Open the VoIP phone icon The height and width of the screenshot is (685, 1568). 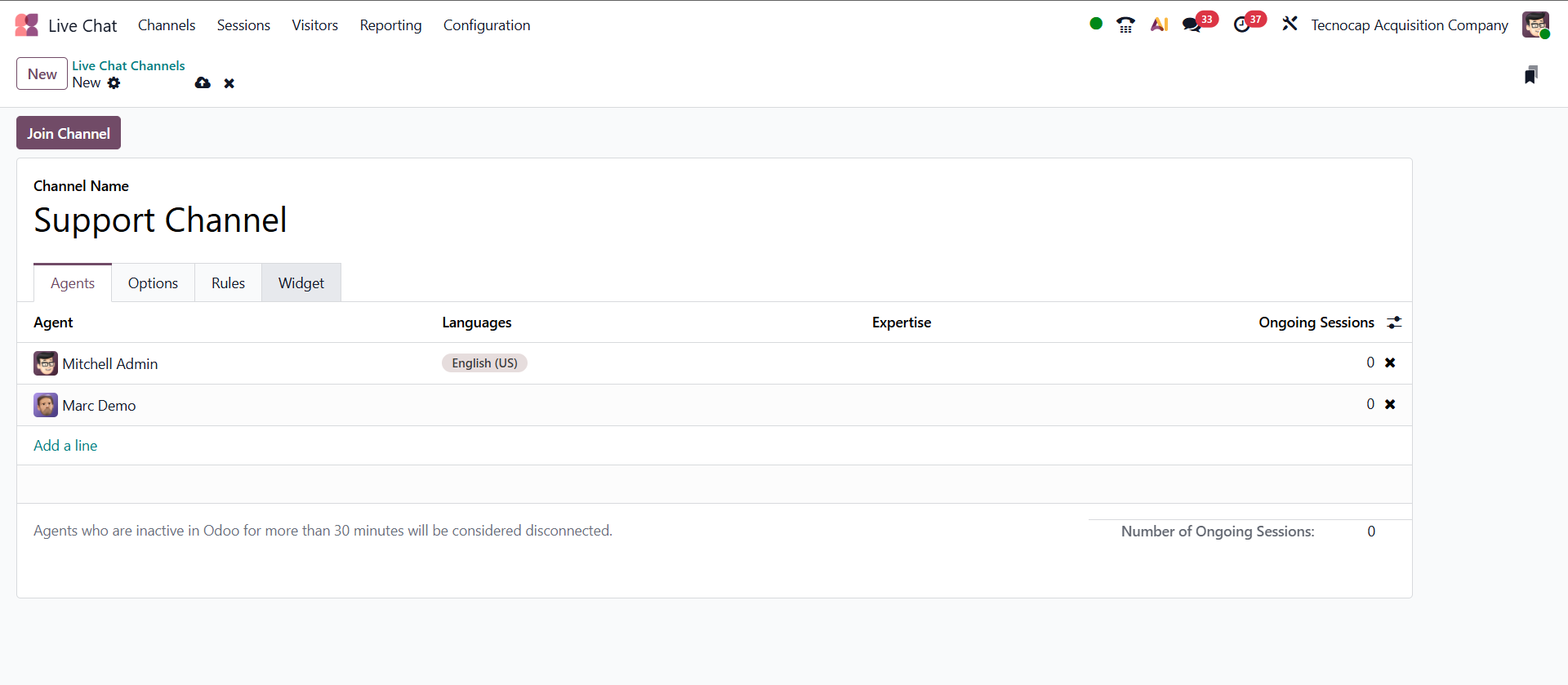tap(1125, 24)
